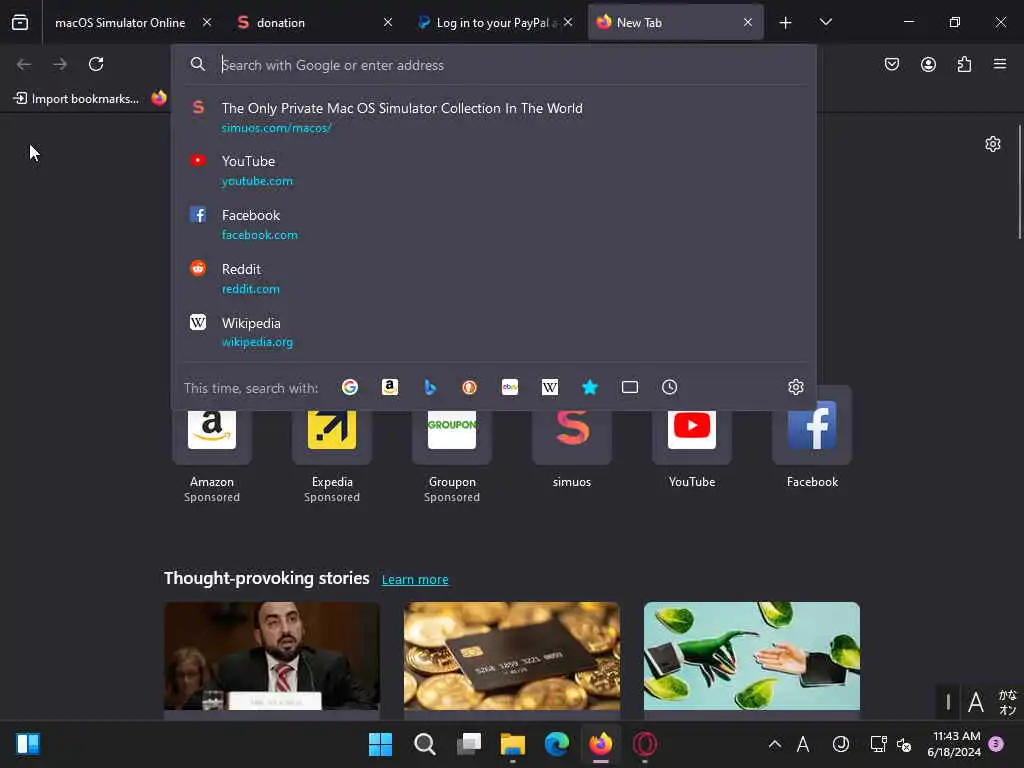Open the New Tab personalize gear
This screenshot has width=1024, height=768.
coord(993,144)
